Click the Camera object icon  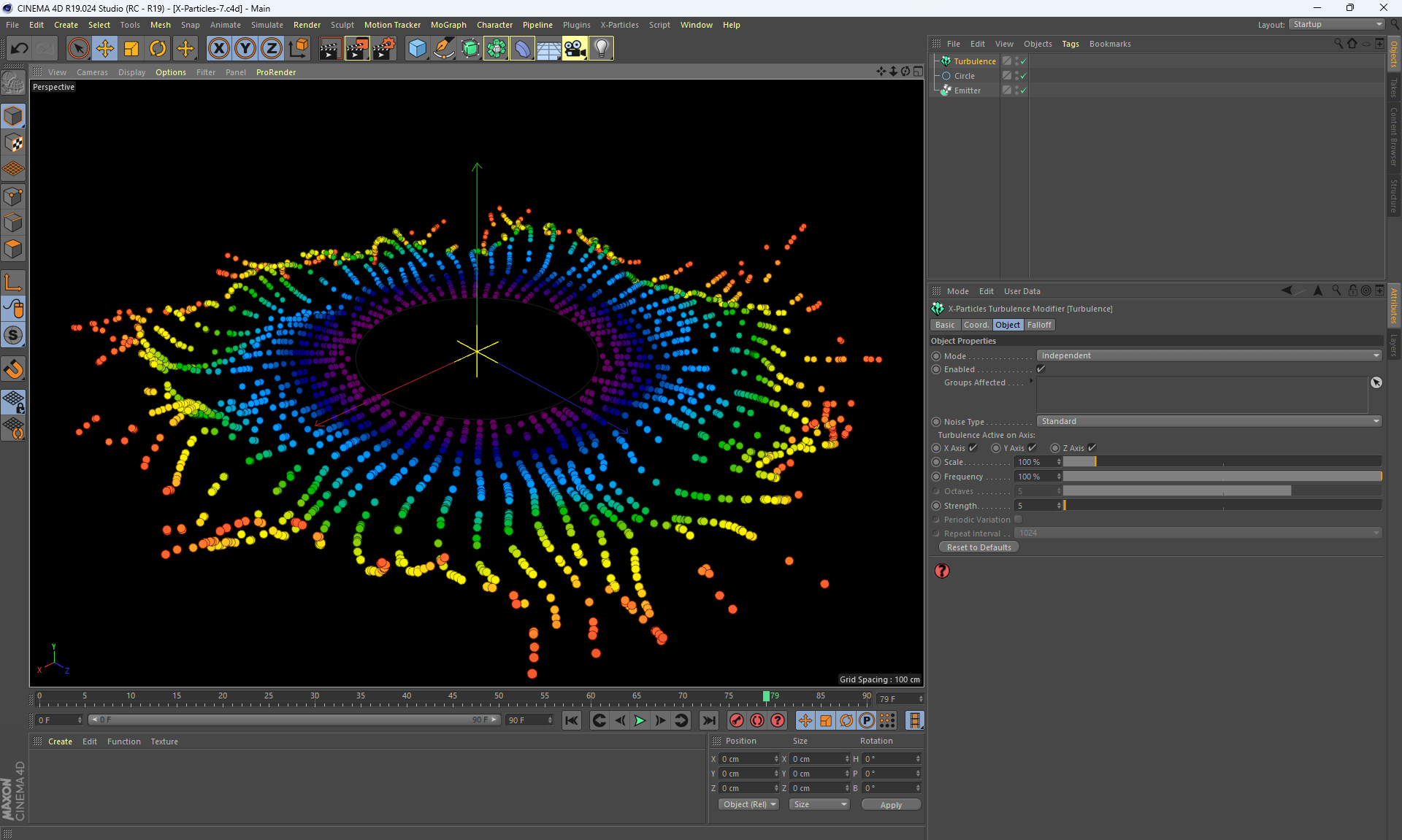tap(575, 49)
